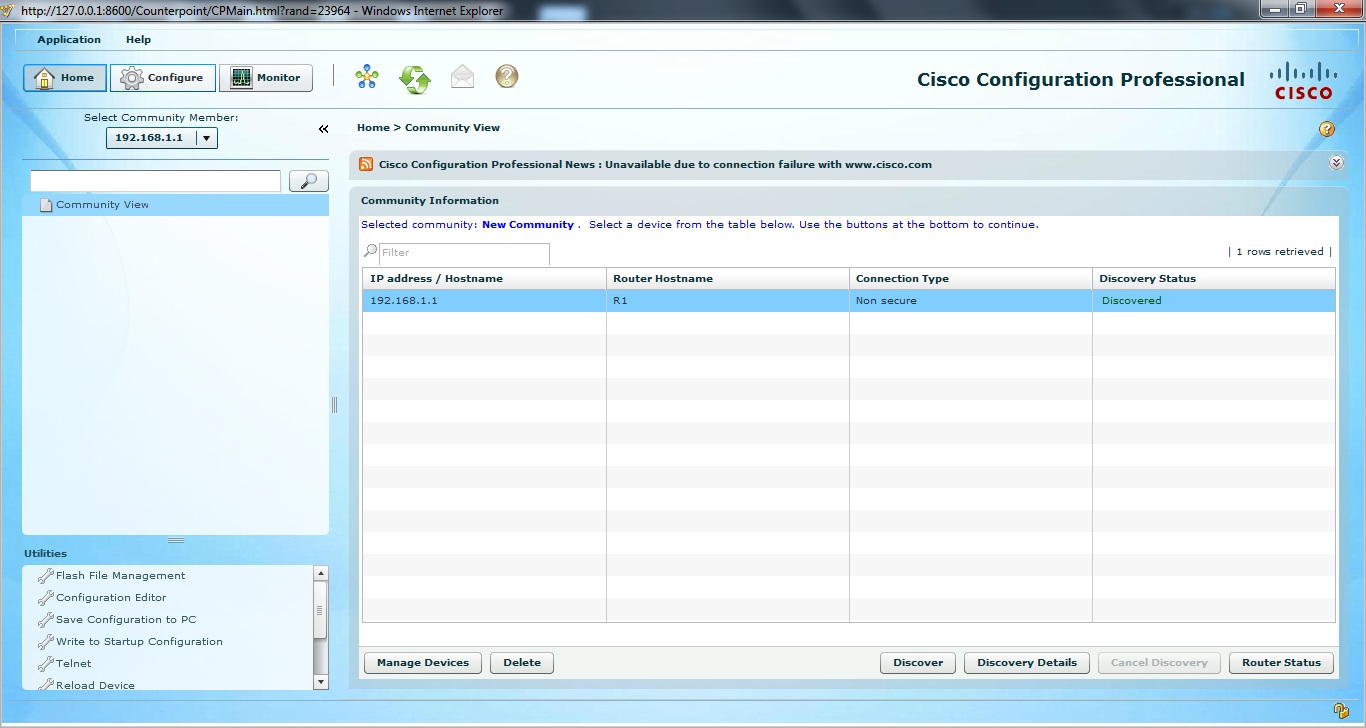1366x728 pixels.
Task: Open the Manage Community icon
Action: click(x=367, y=77)
